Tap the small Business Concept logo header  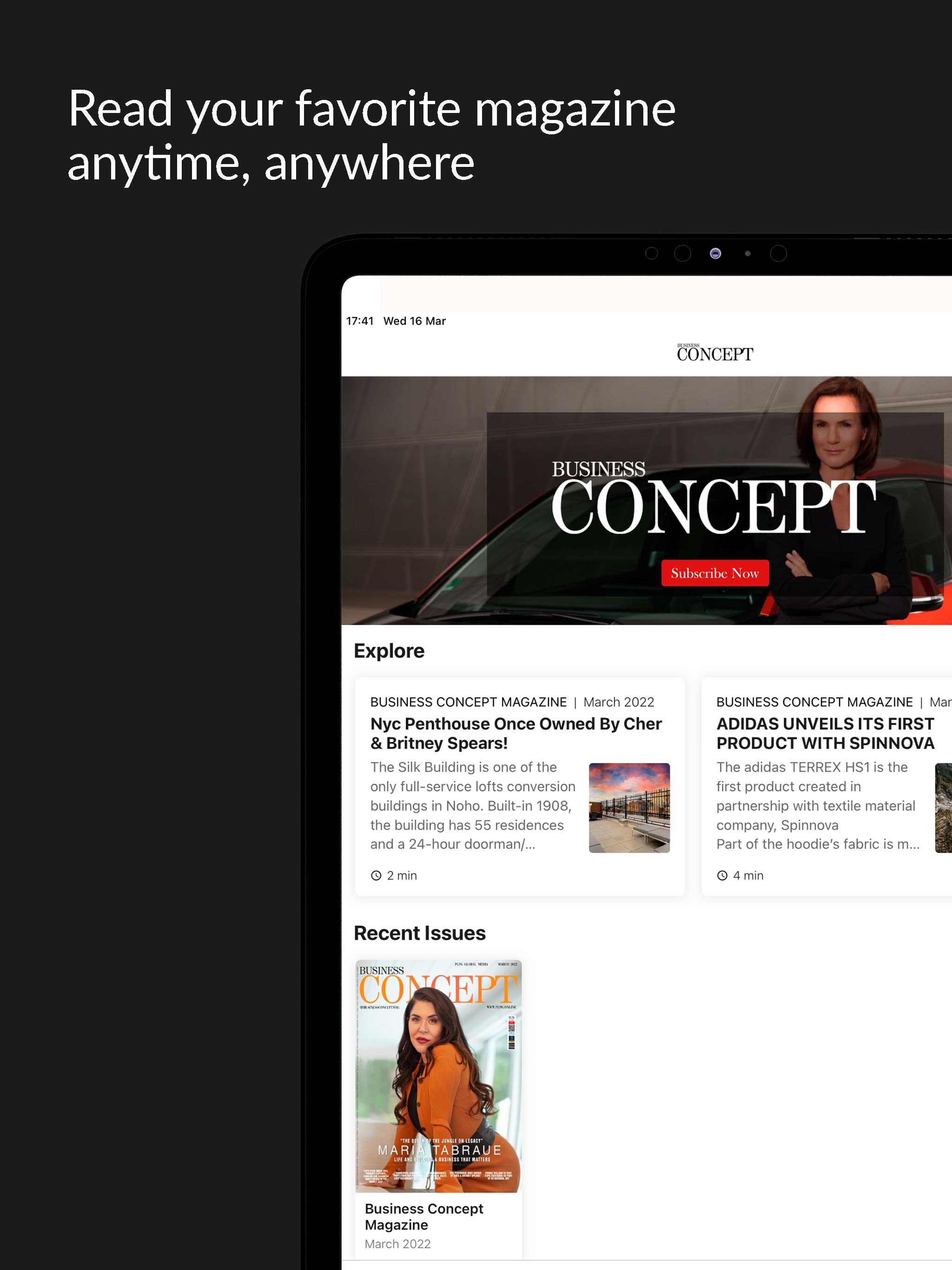715,352
